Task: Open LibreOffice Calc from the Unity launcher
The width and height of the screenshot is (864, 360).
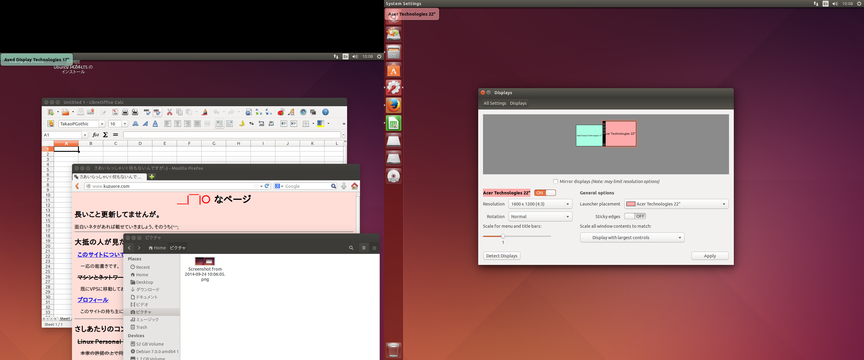Action: pos(393,122)
